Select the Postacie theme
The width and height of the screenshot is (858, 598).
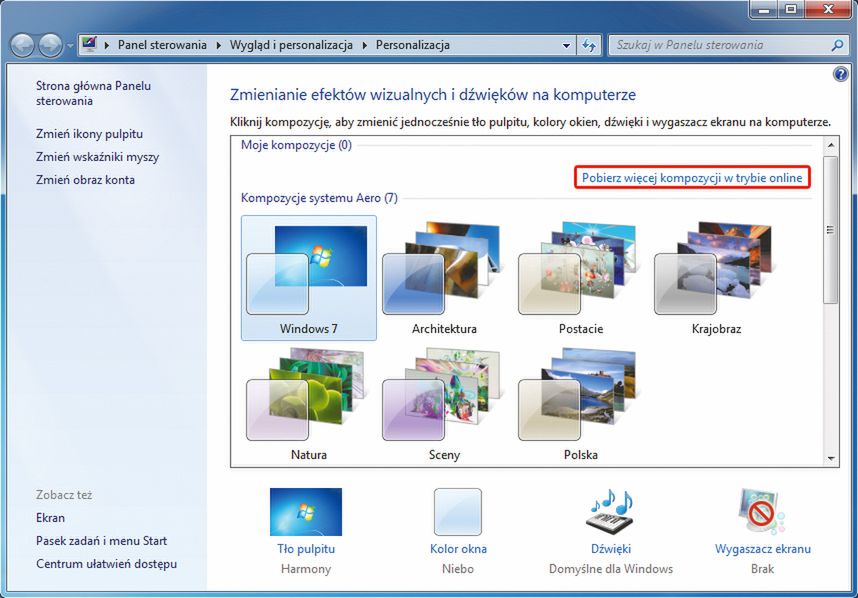580,278
